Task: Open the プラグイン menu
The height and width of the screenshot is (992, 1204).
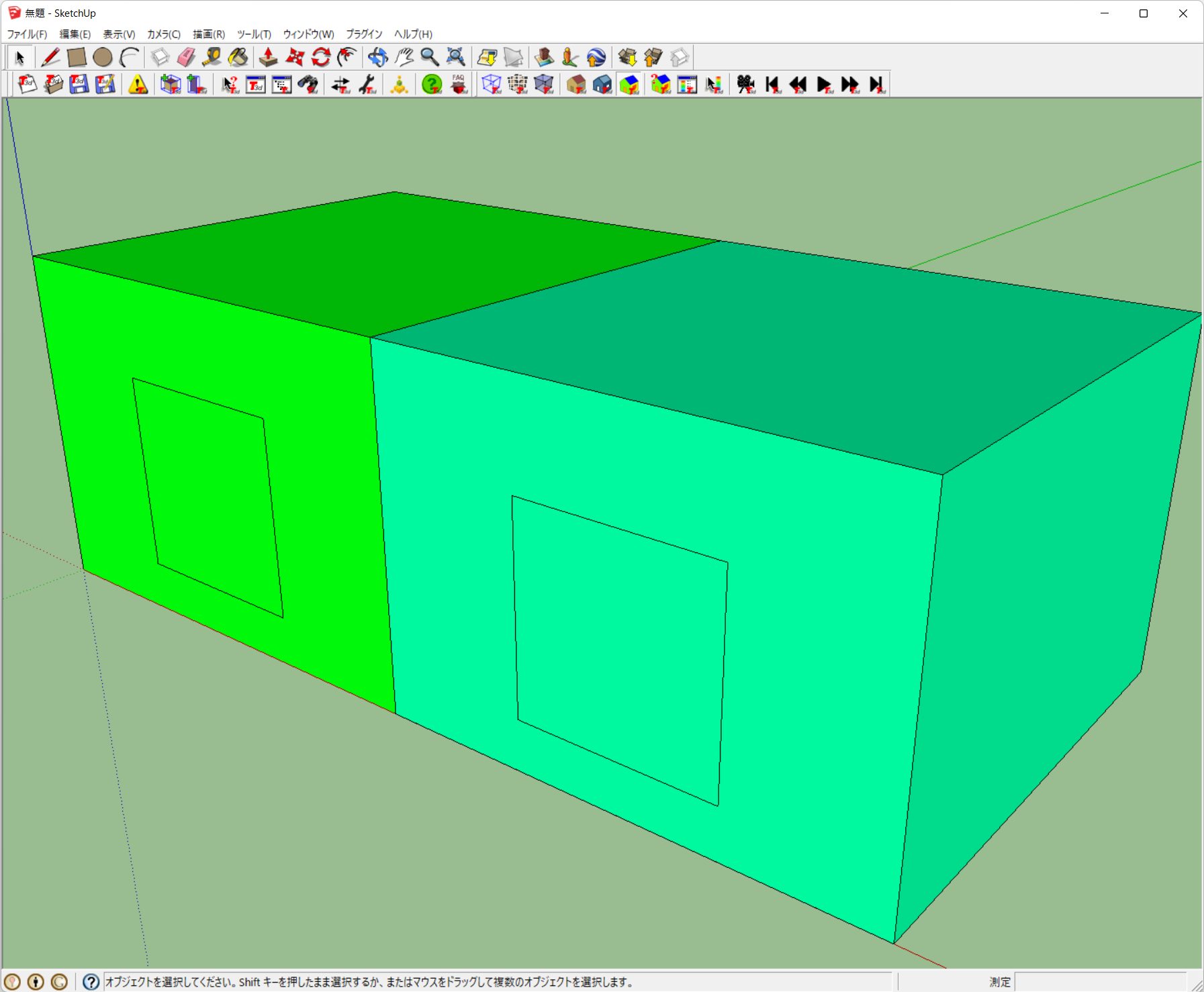Action: 364,34
